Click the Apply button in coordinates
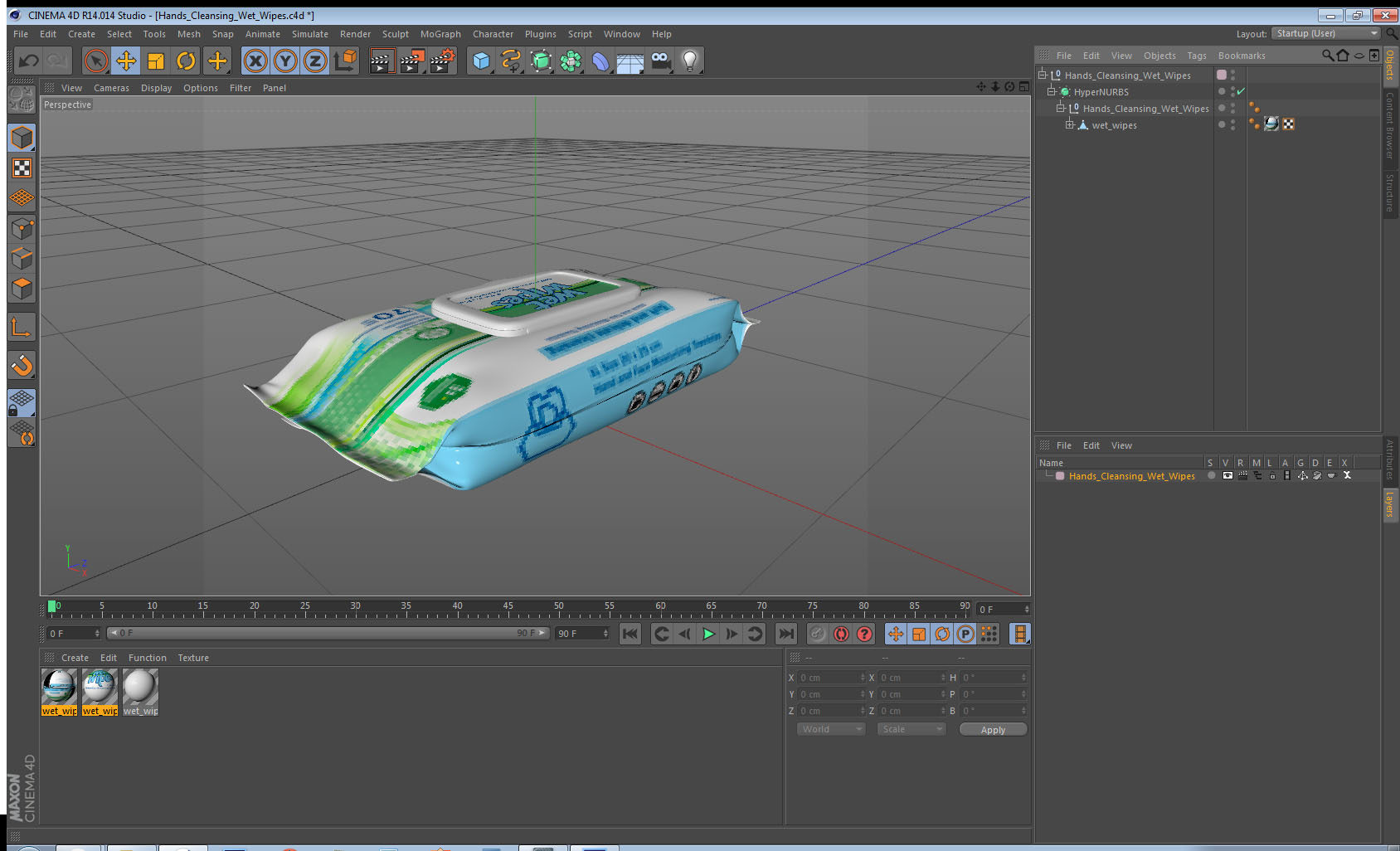Viewport: 1400px width, 851px height. point(993,730)
